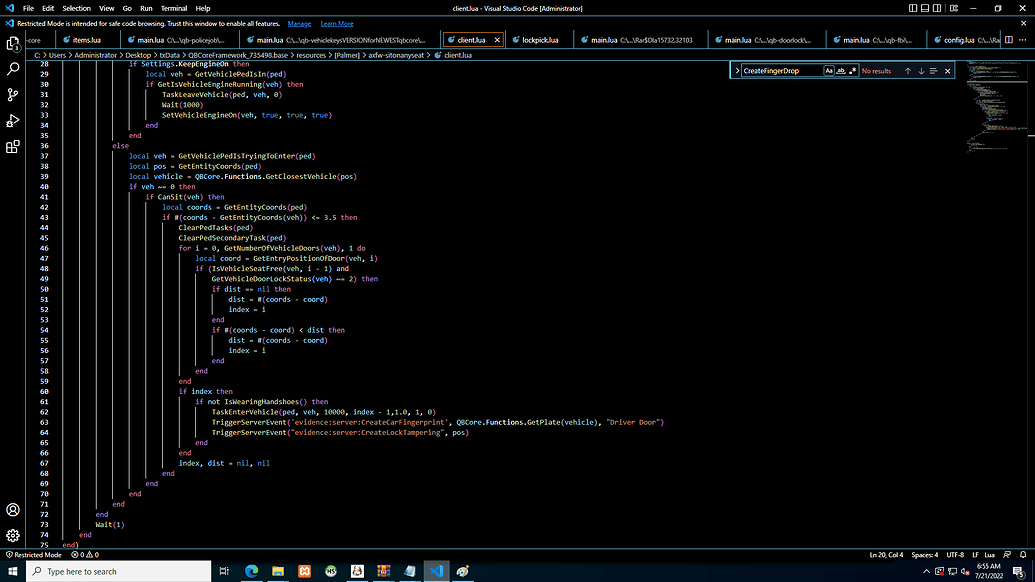Click the Learn More link in banner

tap(337, 23)
